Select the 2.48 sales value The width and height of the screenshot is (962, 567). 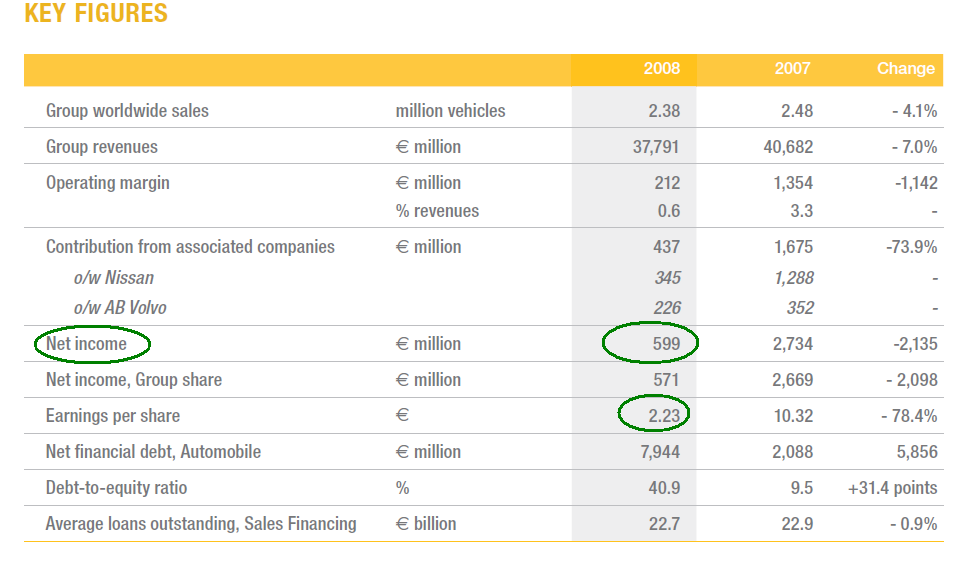point(797,110)
